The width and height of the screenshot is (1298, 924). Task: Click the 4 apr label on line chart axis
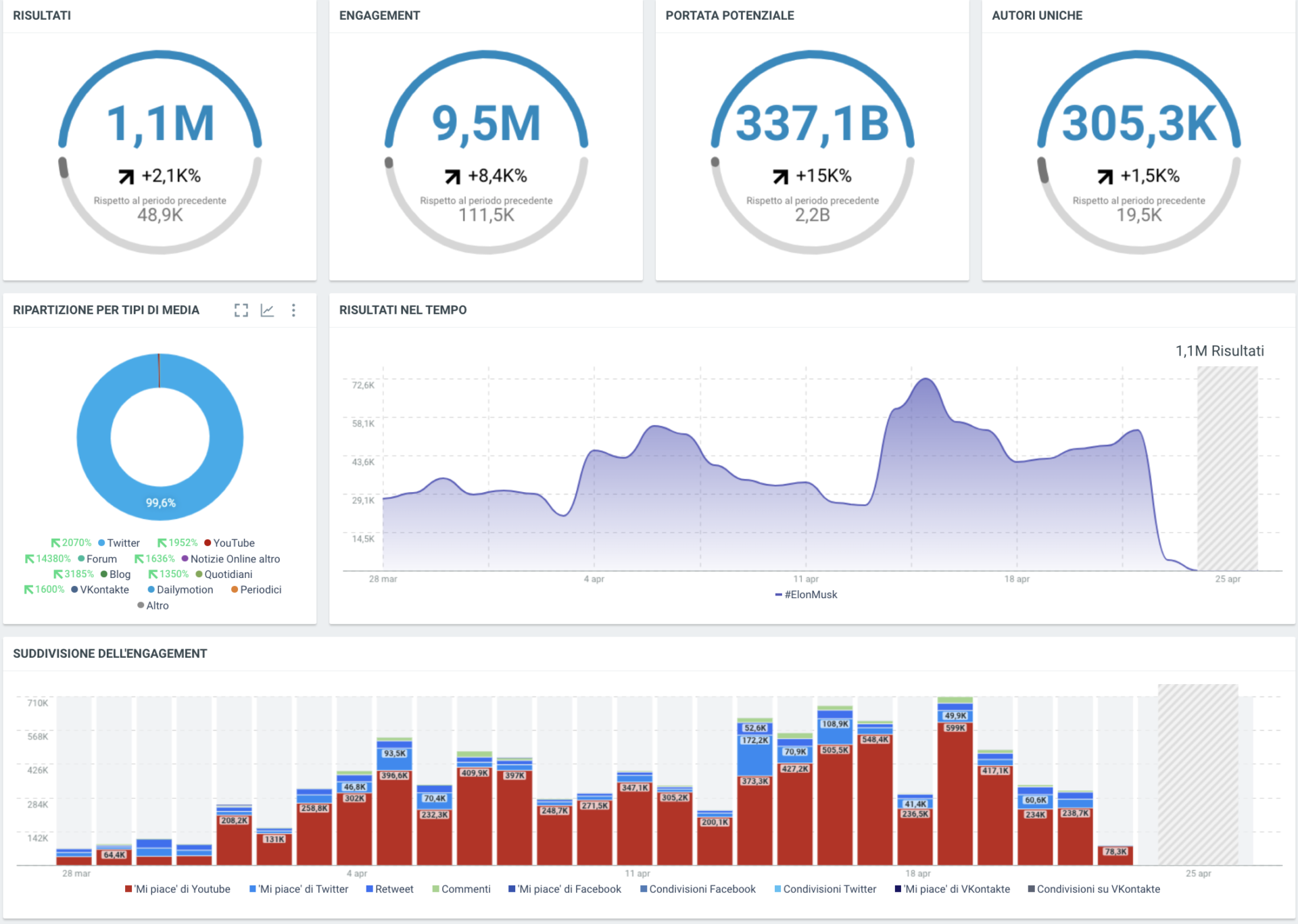click(x=594, y=579)
